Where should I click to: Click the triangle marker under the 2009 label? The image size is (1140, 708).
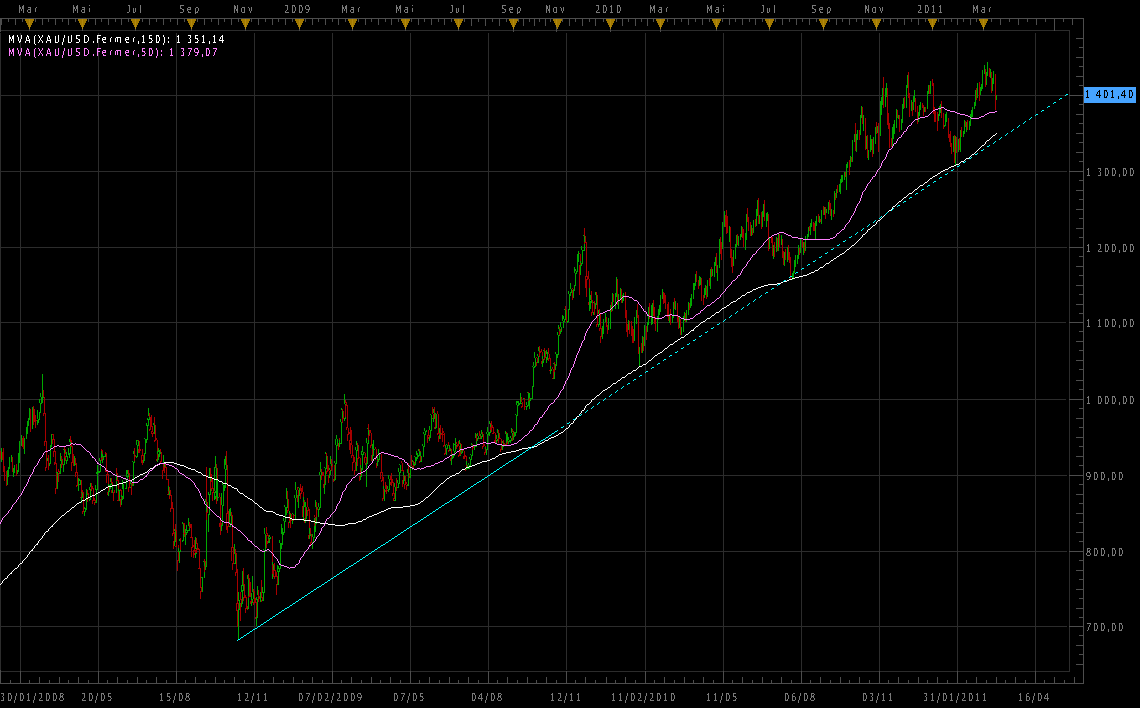pos(296,21)
